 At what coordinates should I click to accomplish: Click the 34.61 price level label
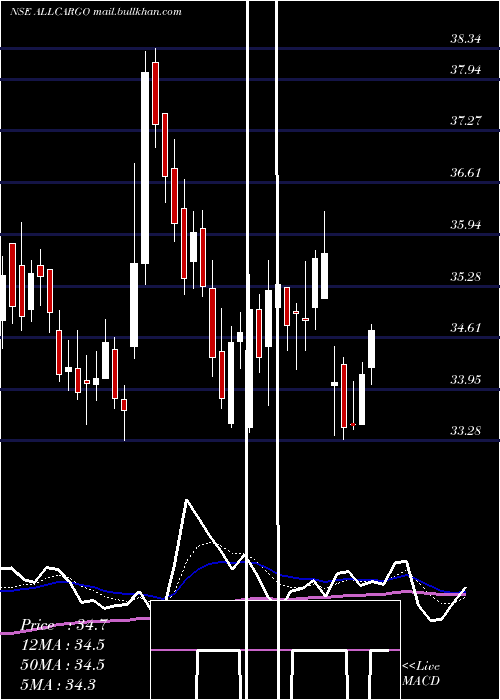coord(466,328)
